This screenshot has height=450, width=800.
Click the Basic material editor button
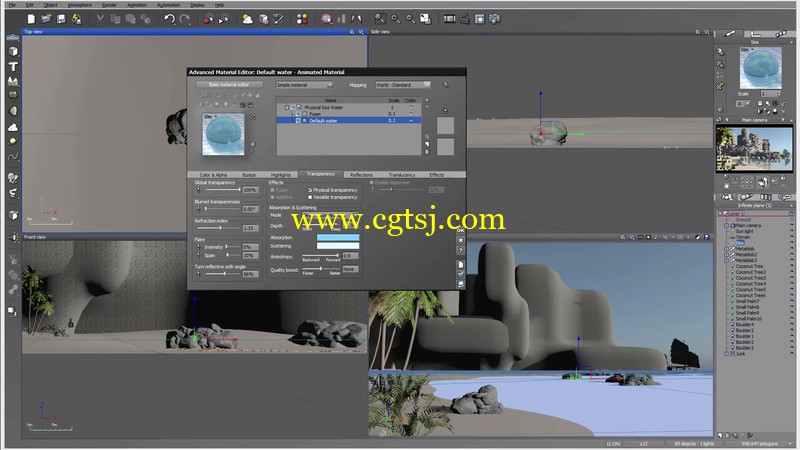(x=229, y=85)
